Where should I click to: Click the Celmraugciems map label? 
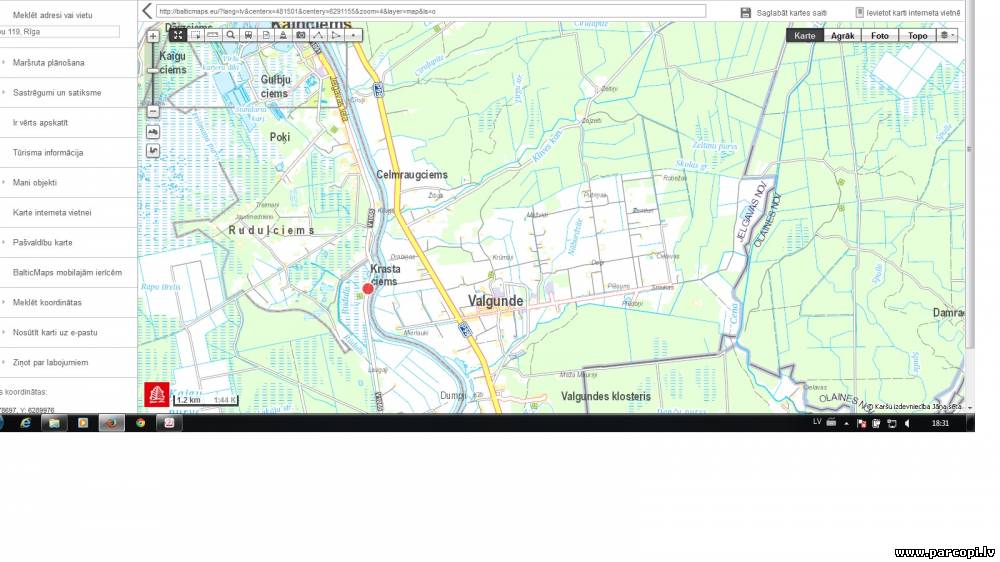pyautogui.click(x=411, y=174)
